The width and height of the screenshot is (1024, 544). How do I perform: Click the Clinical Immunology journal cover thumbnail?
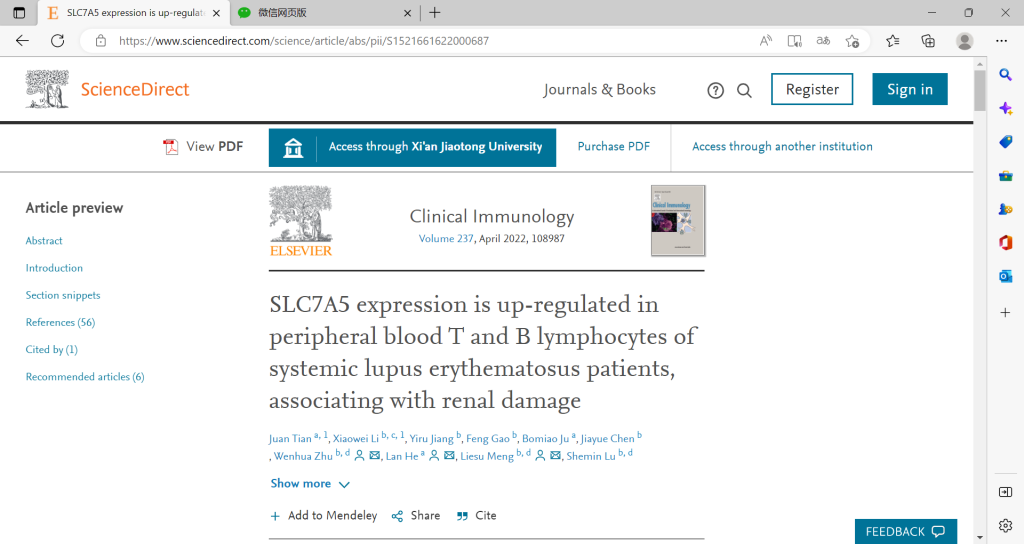click(678, 221)
